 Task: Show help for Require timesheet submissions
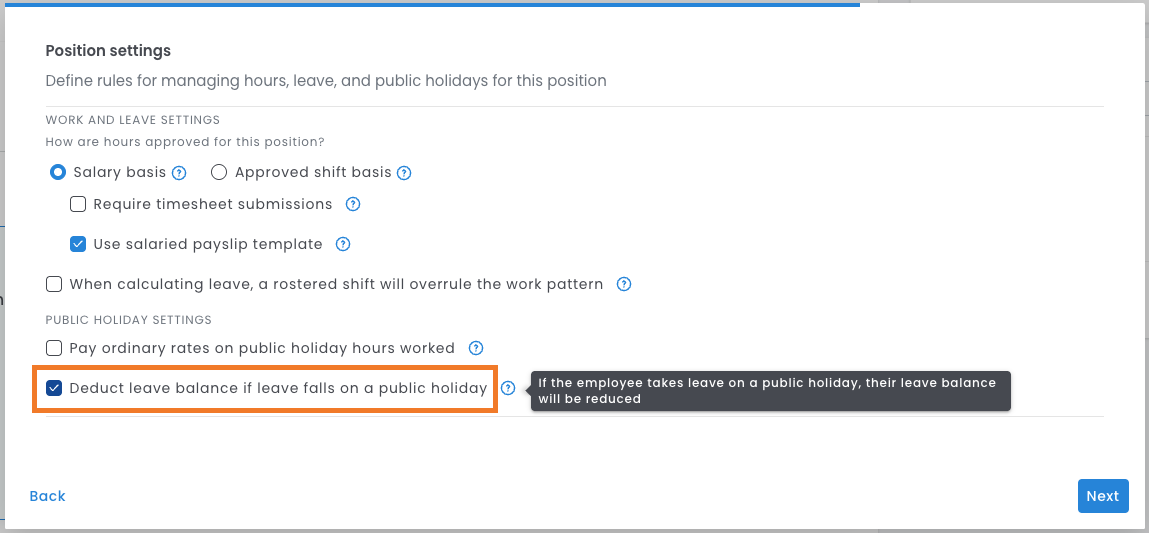tap(352, 204)
